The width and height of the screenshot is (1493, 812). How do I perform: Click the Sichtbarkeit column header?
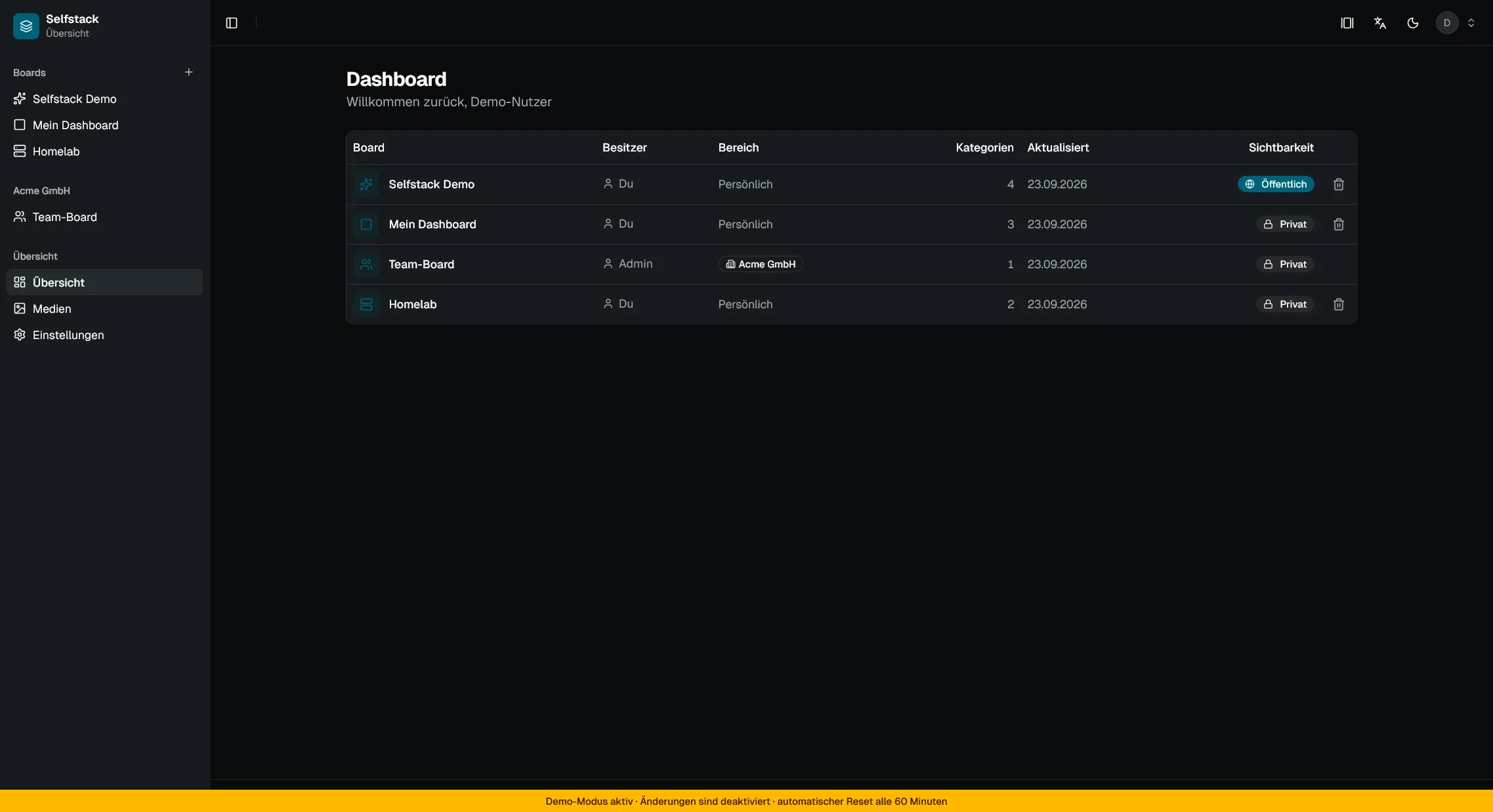1281,148
